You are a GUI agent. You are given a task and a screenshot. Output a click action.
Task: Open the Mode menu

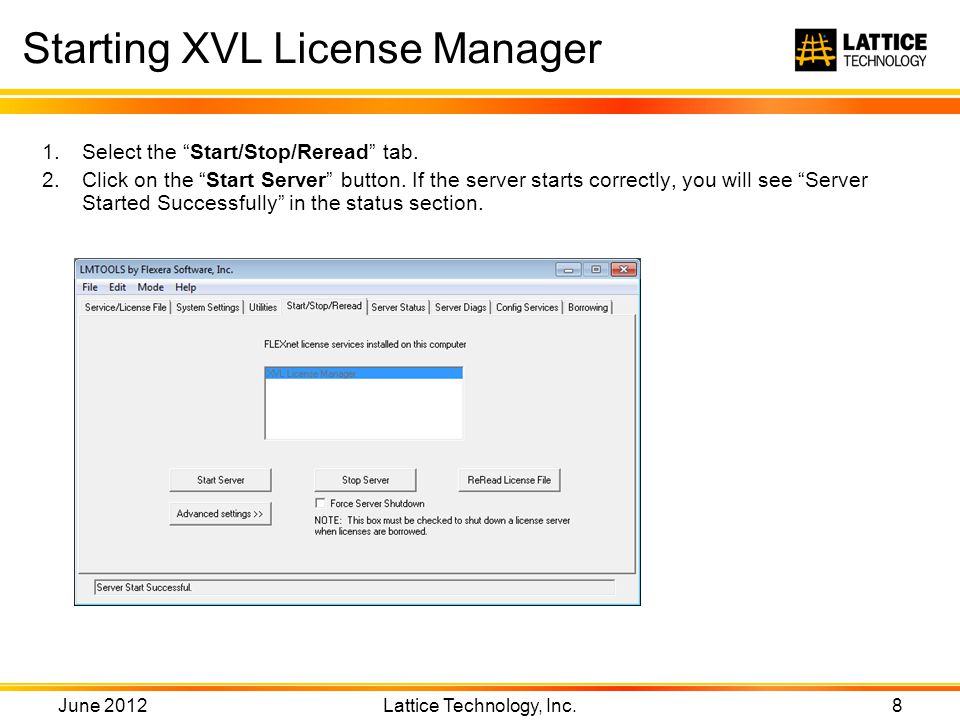151,287
